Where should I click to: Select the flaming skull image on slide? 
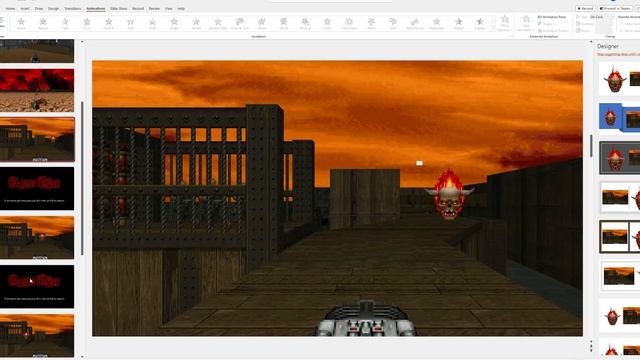[x=449, y=195]
